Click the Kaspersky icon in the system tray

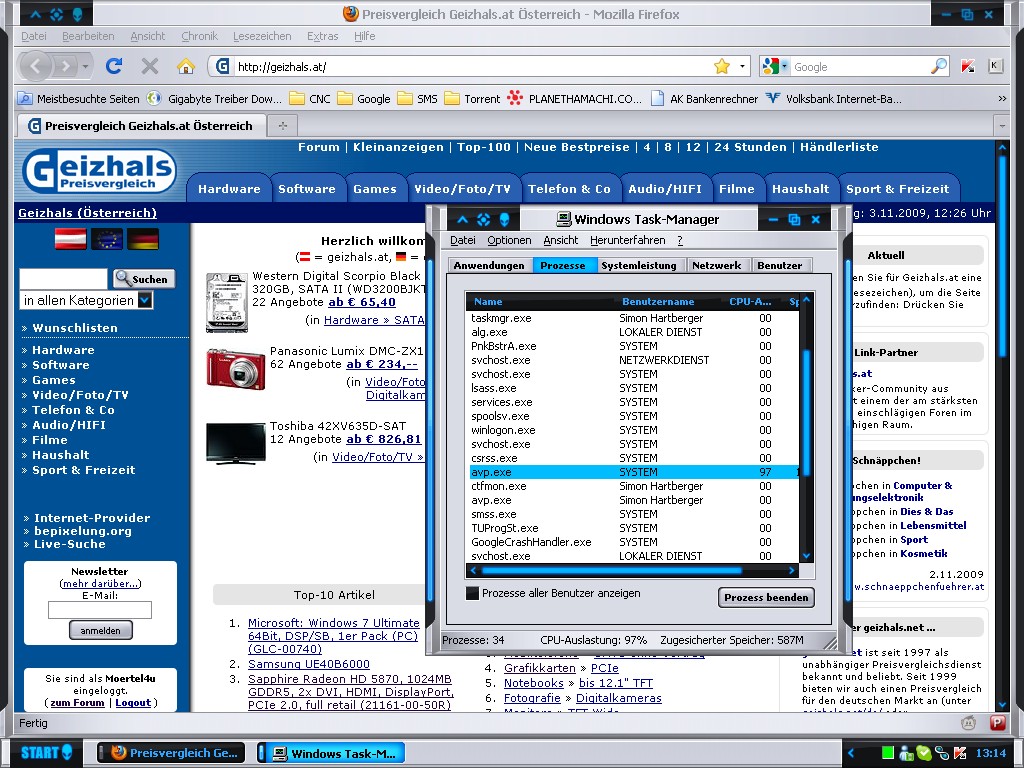tap(960, 753)
